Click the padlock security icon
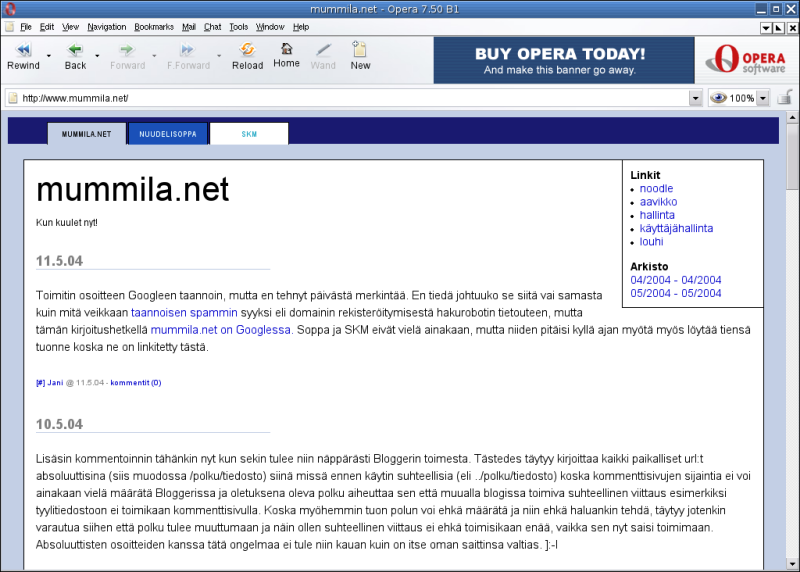 coord(785,98)
